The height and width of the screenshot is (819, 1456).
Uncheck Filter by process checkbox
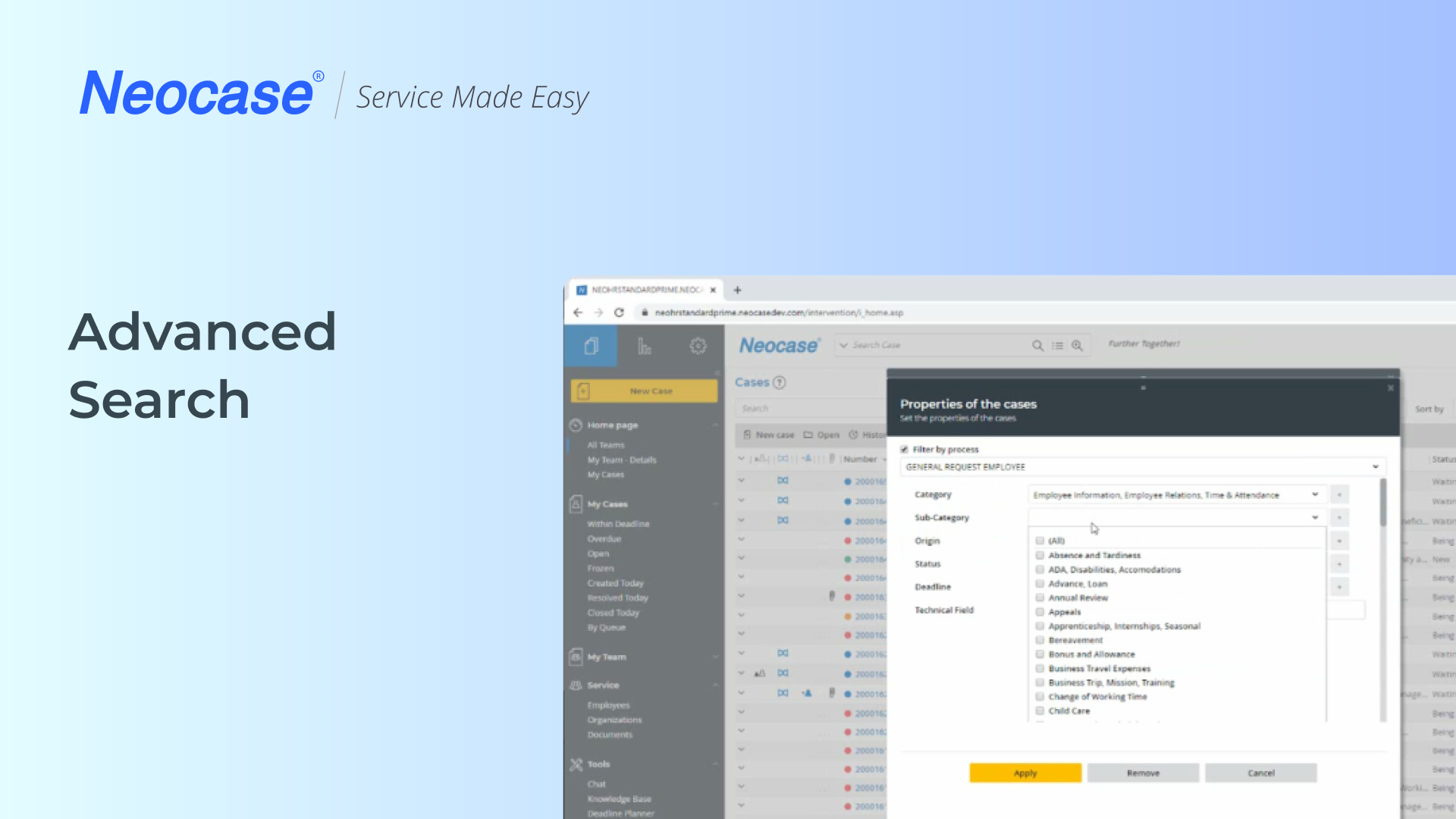pos(904,450)
